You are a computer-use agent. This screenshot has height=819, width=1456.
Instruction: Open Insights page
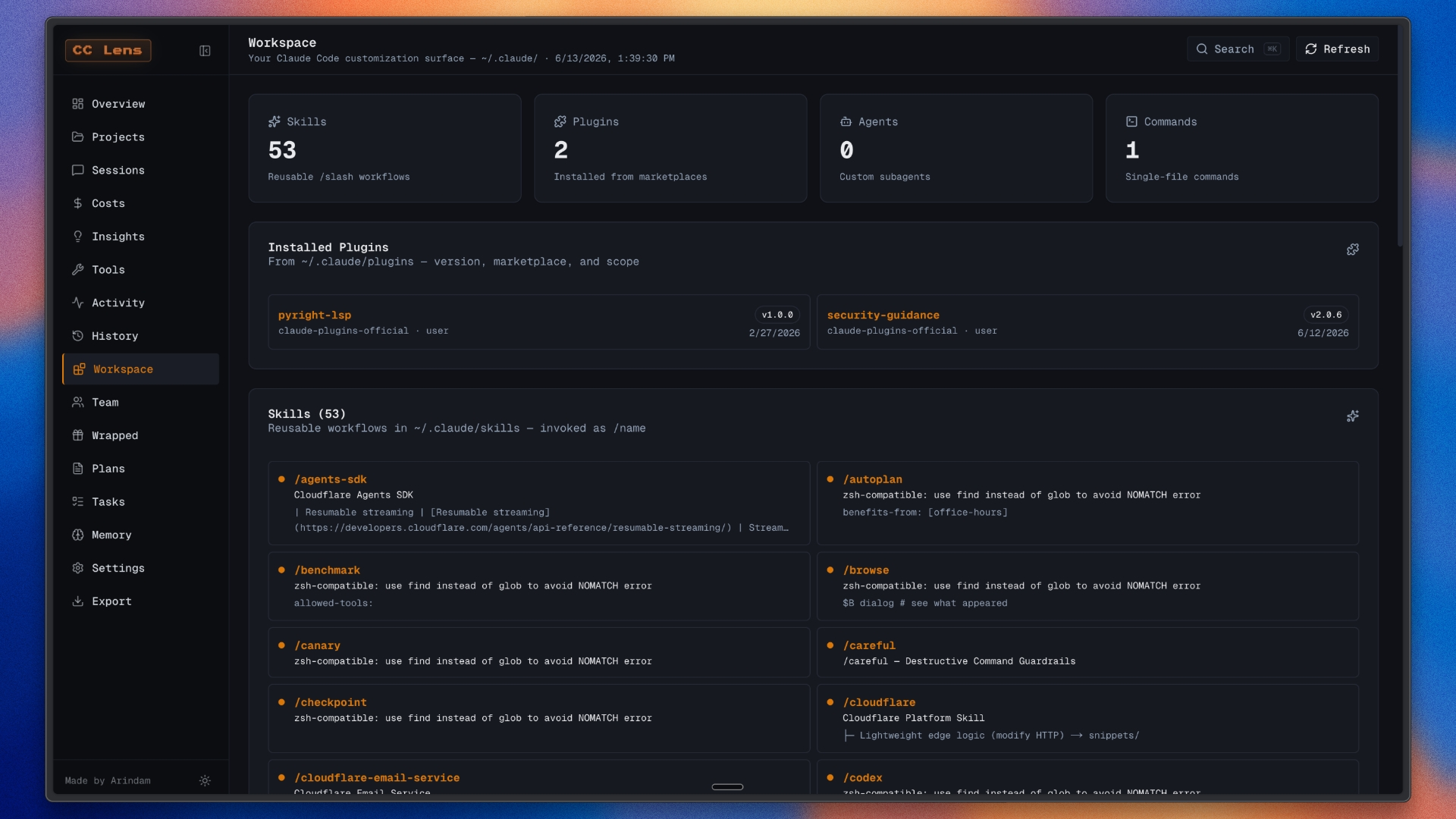[x=140, y=237]
